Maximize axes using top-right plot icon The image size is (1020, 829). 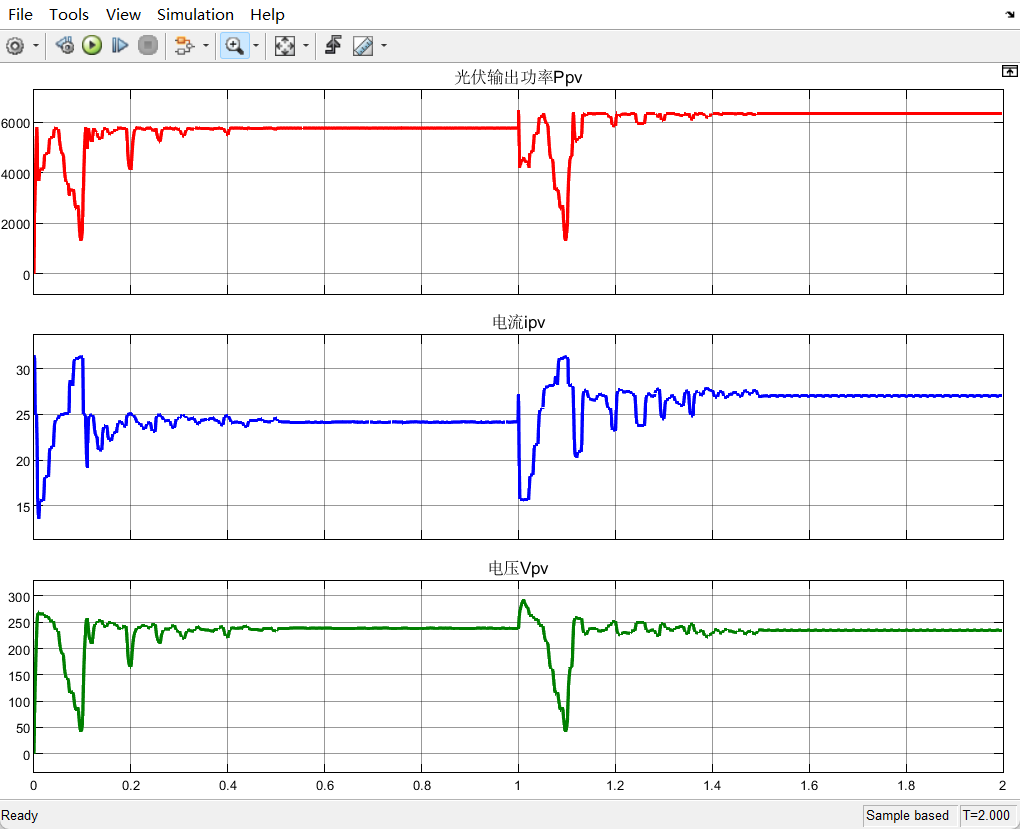1009,71
